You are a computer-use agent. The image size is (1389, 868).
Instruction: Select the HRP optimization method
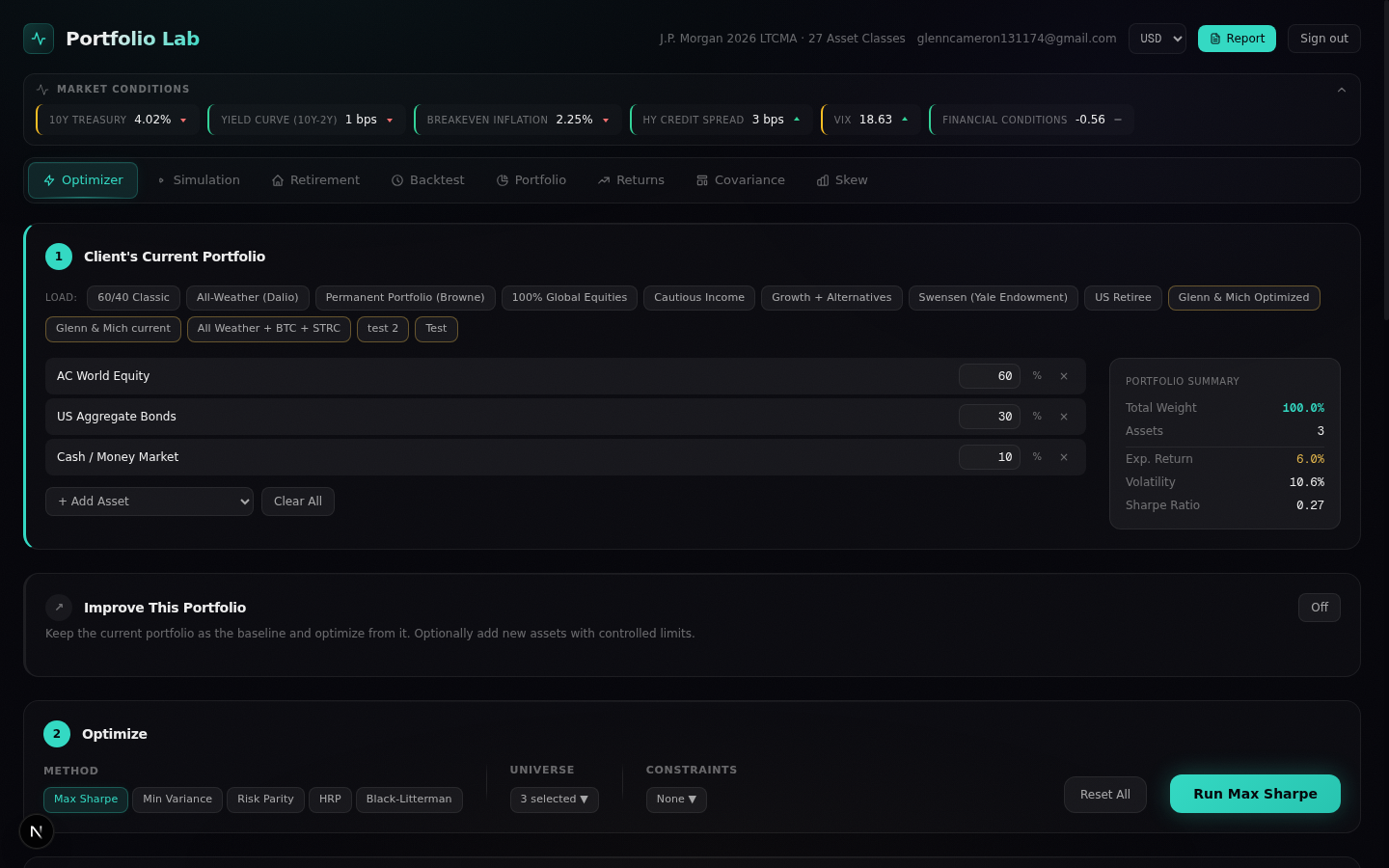(x=330, y=799)
